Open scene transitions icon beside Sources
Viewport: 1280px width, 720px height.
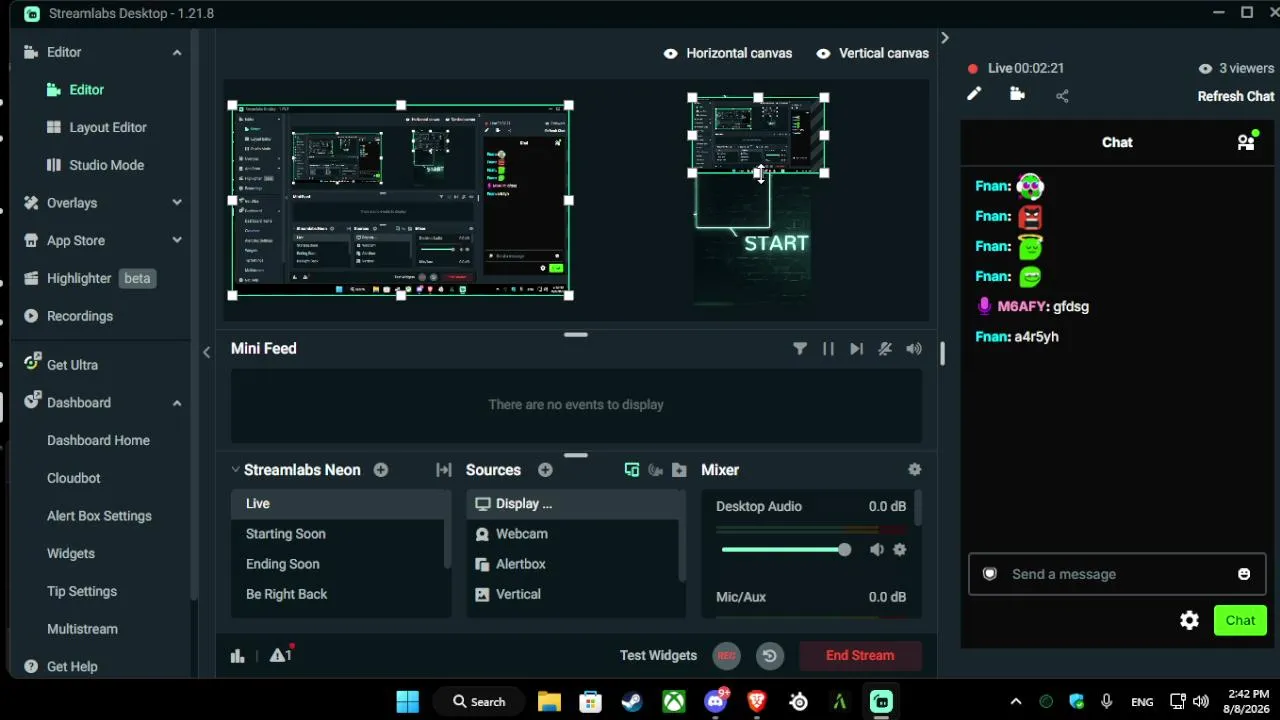click(444, 470)
